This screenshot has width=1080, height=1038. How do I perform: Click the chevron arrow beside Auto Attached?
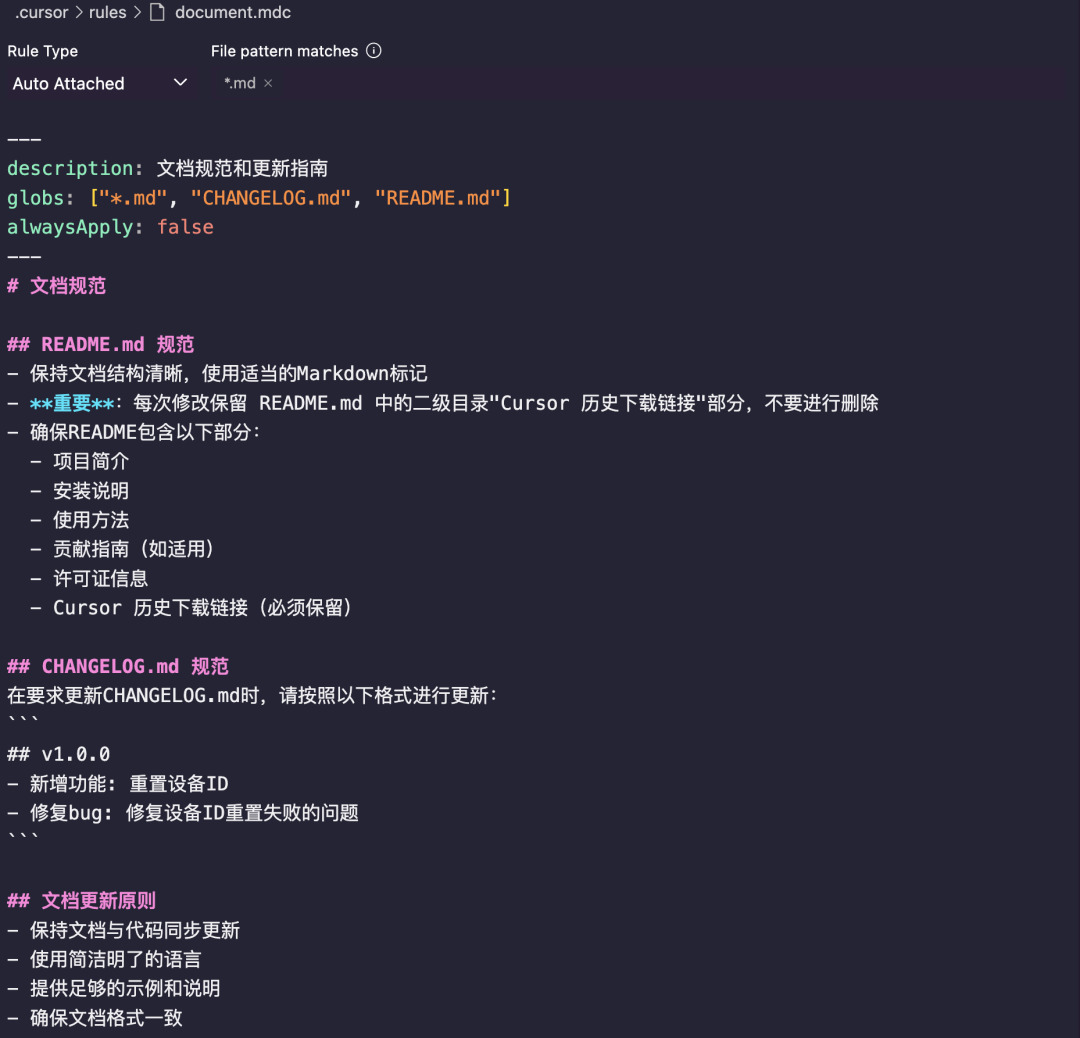(180, 83)
